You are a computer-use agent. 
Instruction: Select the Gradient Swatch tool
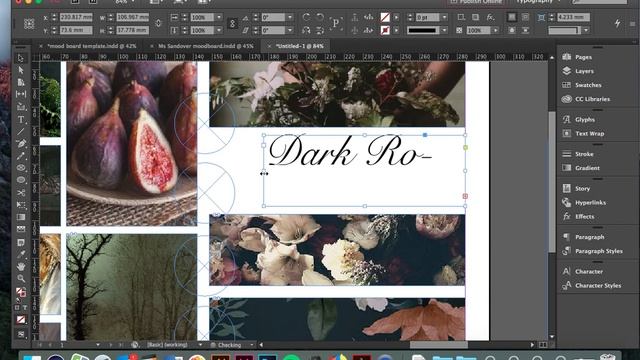(21, 217)
